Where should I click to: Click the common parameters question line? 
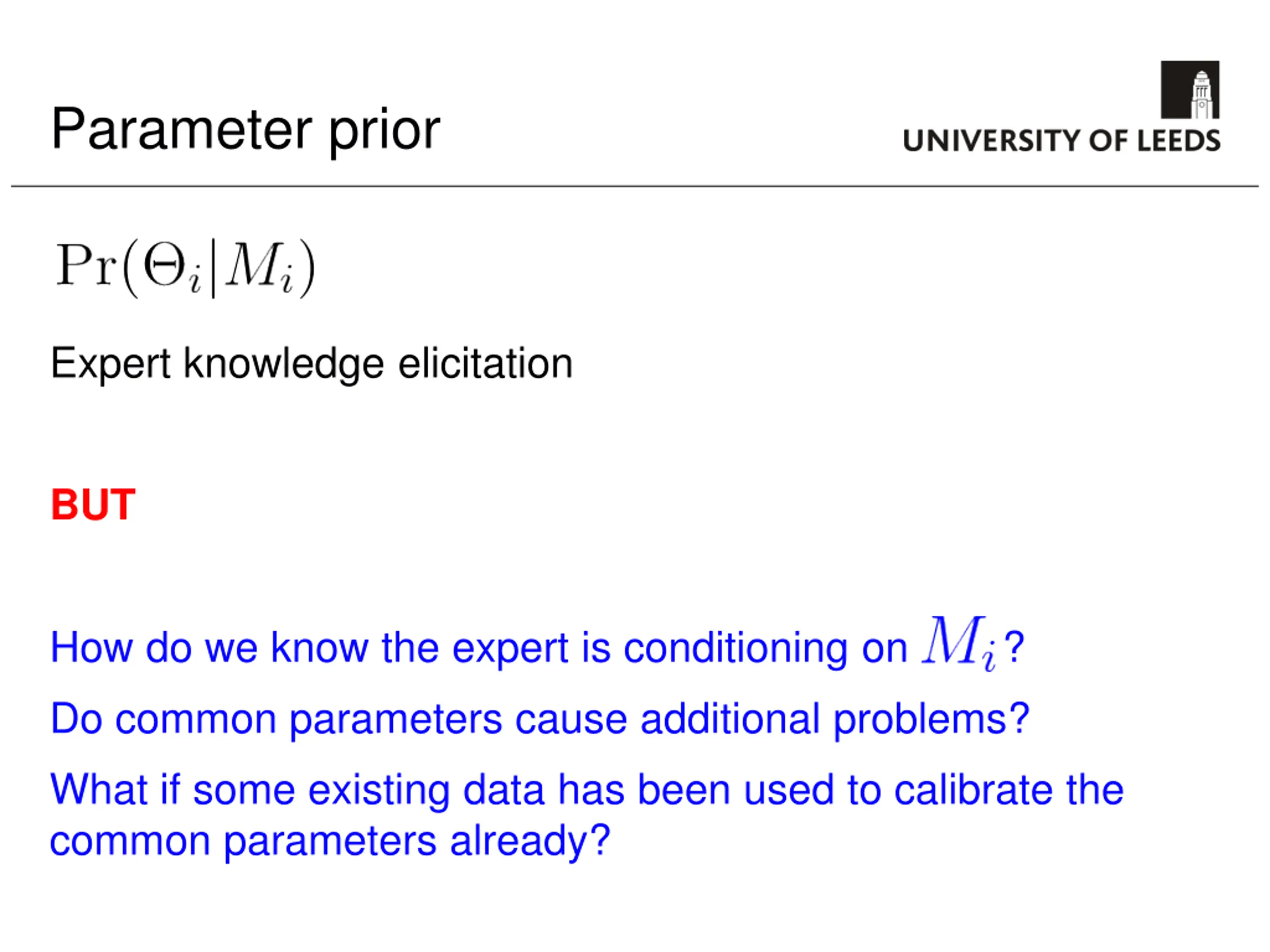(540, 719)
